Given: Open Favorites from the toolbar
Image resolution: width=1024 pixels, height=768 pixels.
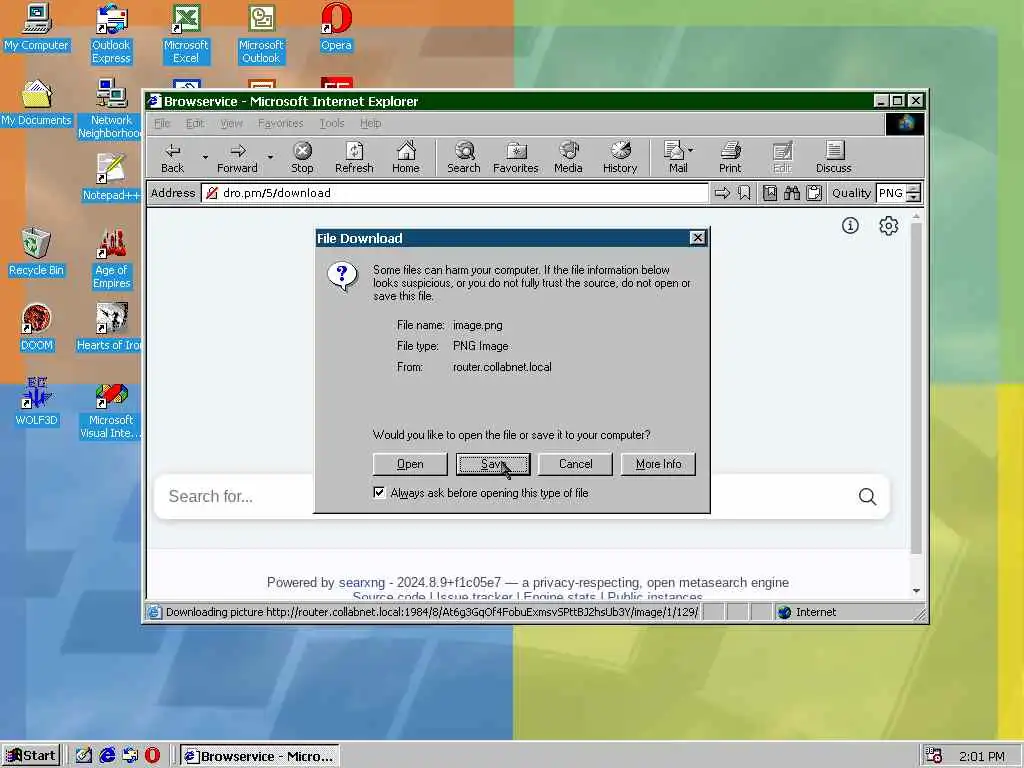Looking at the screenshot, I should [515, 157].
